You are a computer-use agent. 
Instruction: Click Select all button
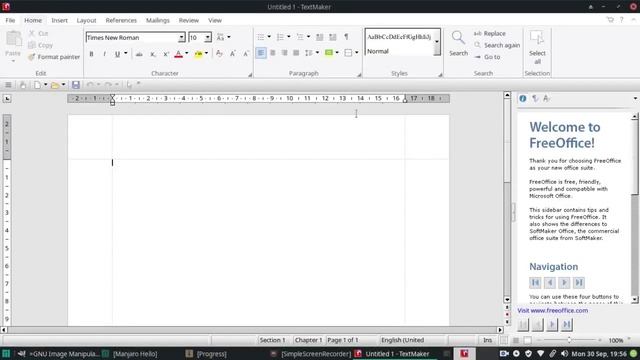coord(537,47)
